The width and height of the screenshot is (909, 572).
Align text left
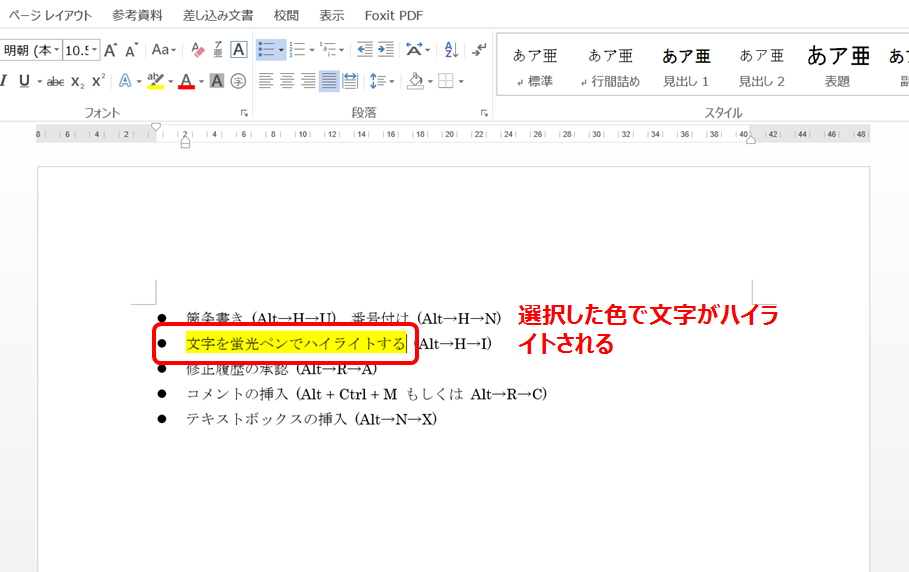[266, 81]
